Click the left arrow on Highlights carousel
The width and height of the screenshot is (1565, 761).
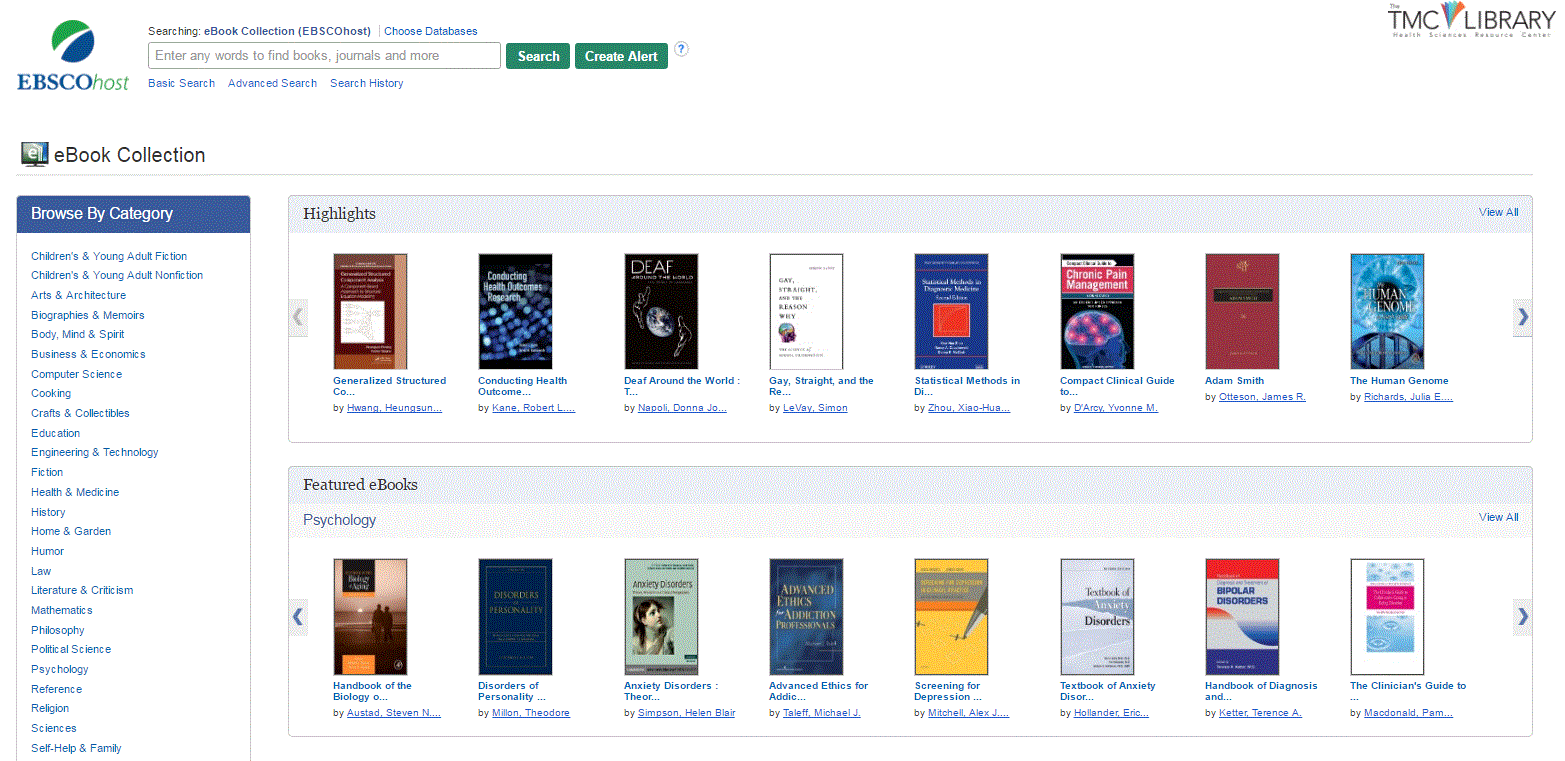coord(297,317)
